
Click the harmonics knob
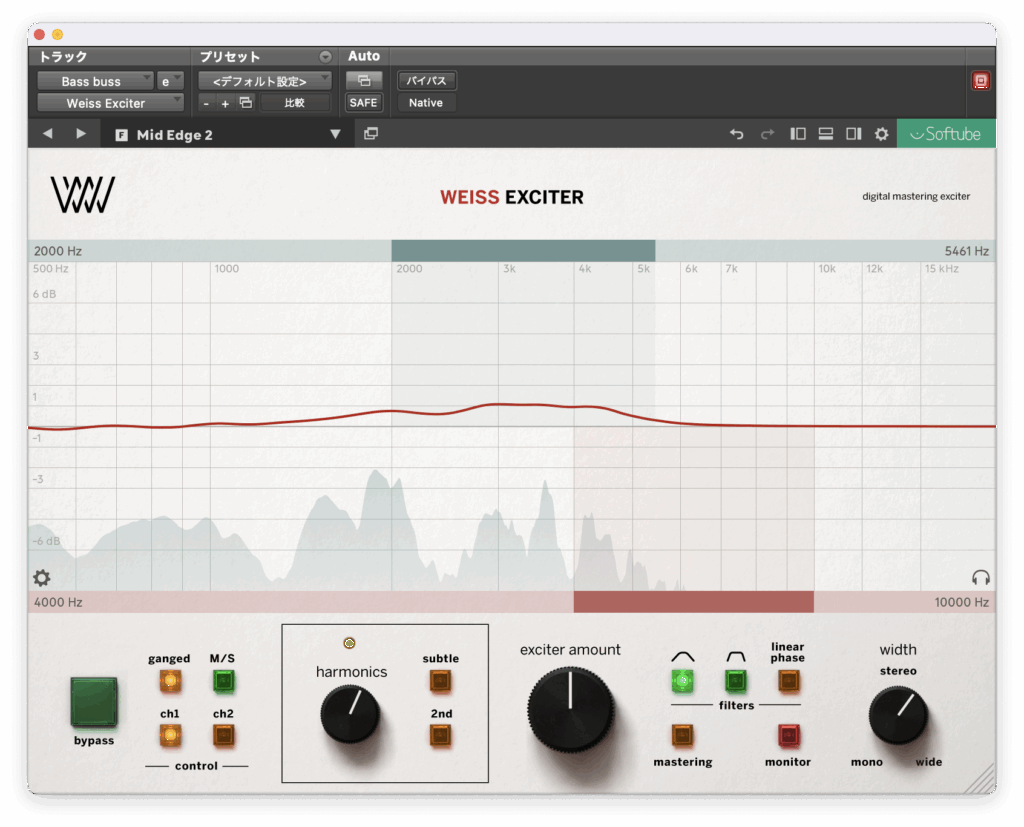point(350,714)
